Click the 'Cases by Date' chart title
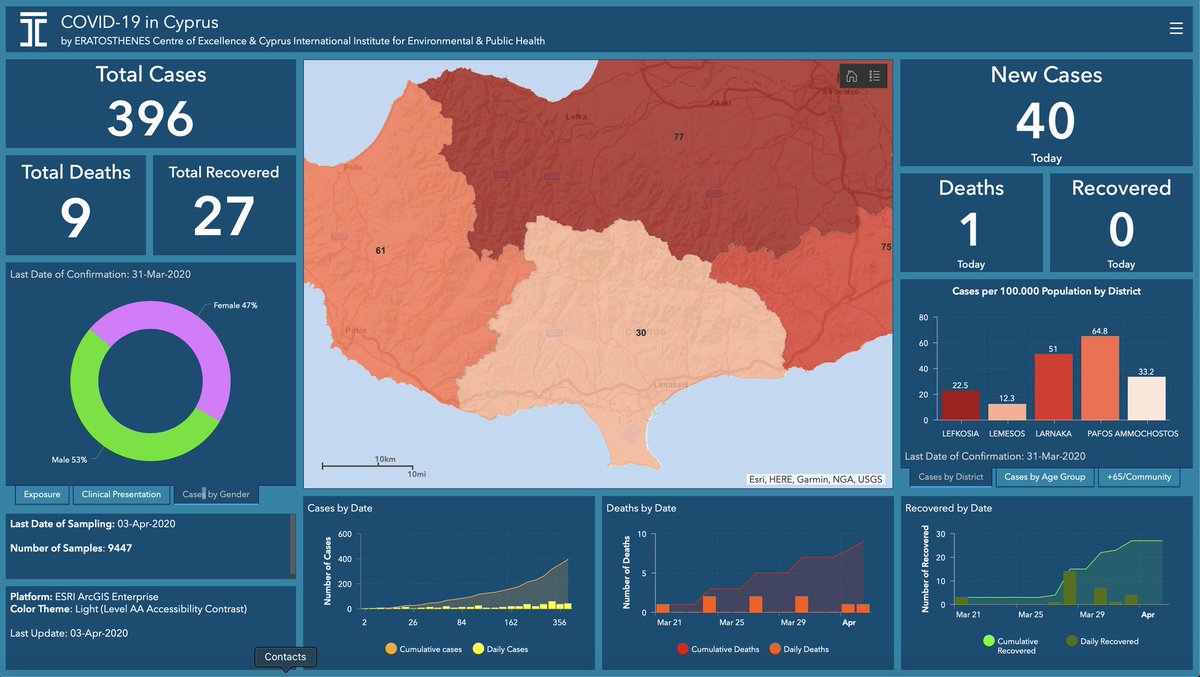 340,508
